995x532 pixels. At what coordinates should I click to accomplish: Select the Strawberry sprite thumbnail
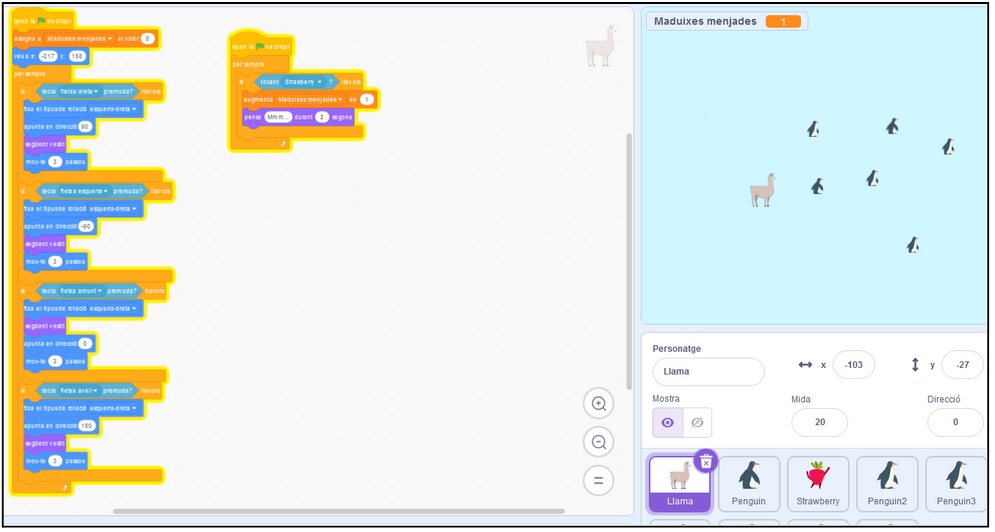(818, 484)
